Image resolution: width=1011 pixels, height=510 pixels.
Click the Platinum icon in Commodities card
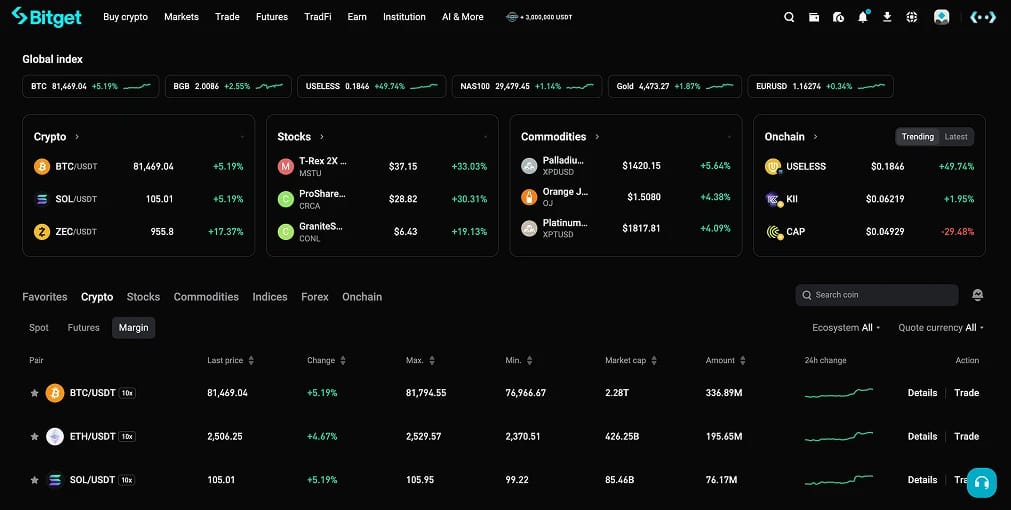click(x=529, y=228)
